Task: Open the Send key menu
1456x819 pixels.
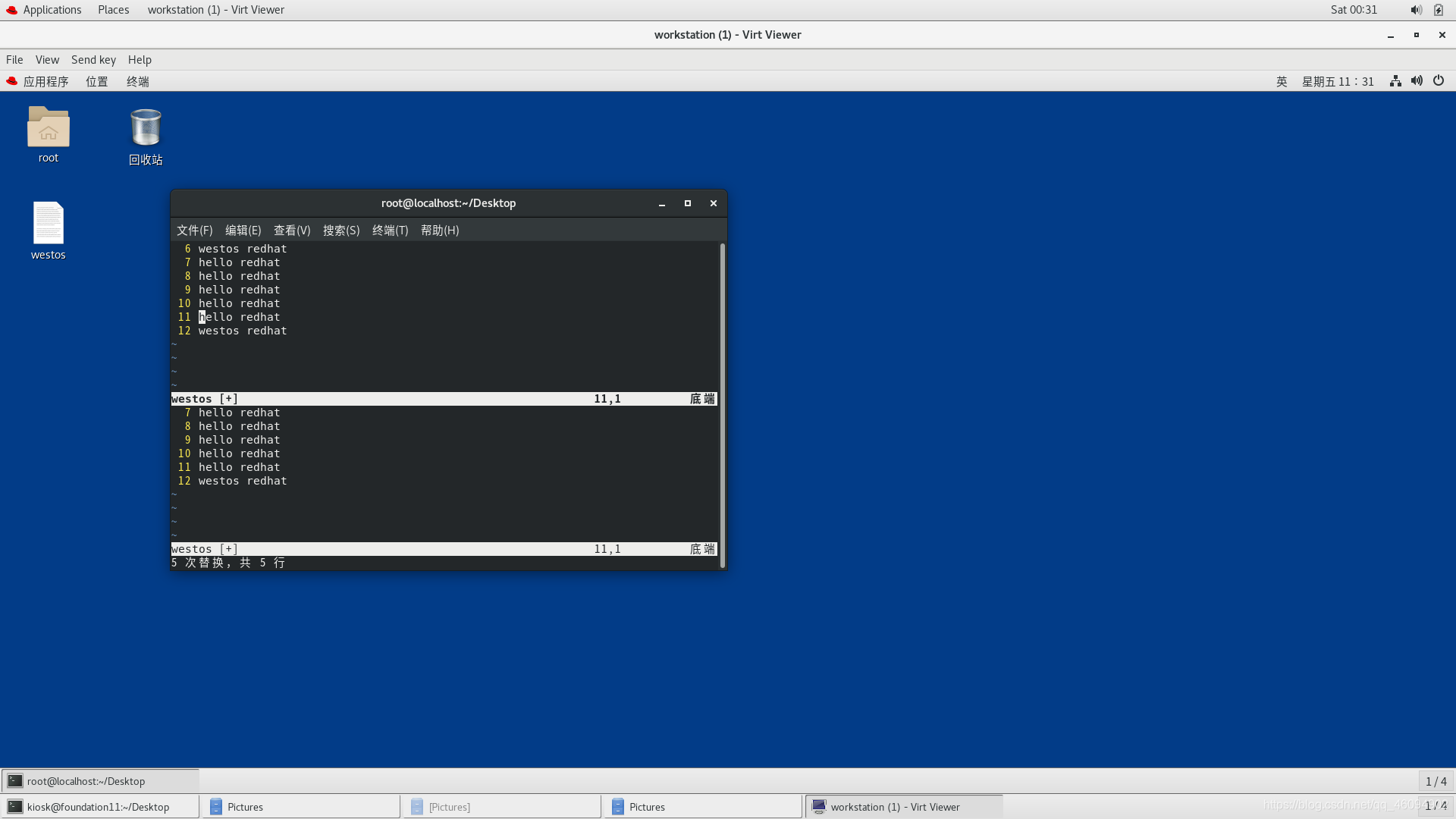Action: click(x=93, y=60)
